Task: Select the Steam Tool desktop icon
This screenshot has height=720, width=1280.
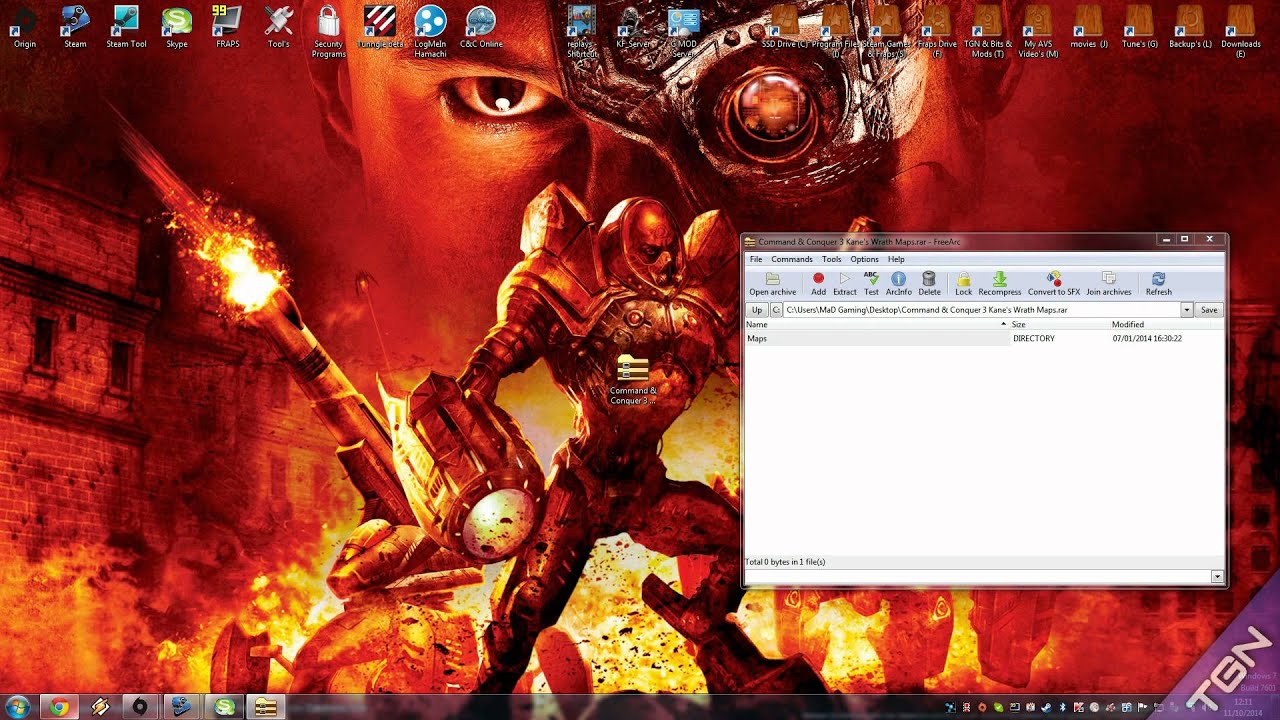Action: coord(126,27)
